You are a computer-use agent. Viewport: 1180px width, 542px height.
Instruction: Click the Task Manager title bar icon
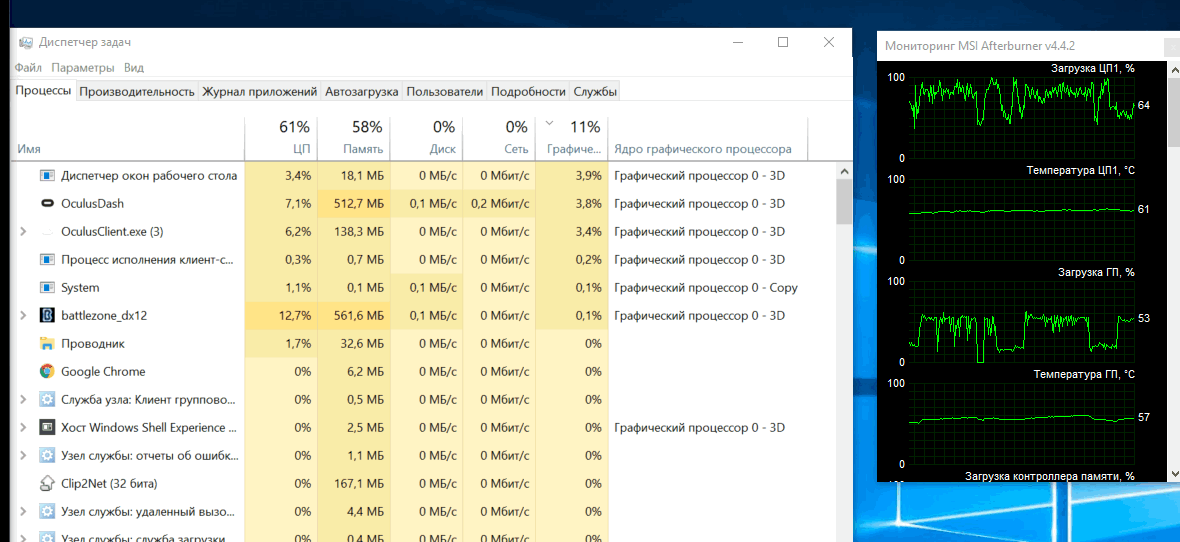26,43
